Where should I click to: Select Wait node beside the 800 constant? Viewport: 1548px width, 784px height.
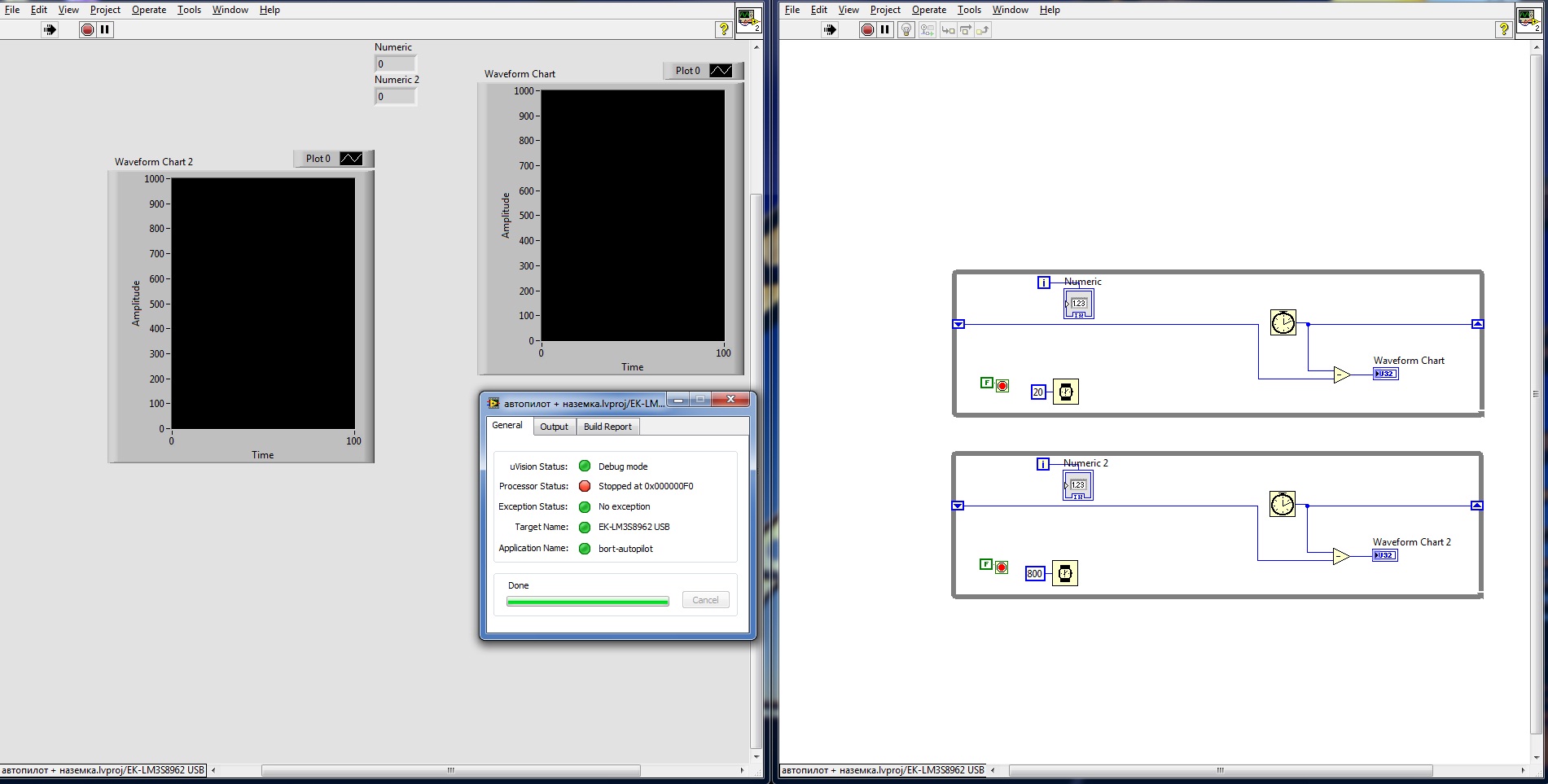coord(1064,573)
